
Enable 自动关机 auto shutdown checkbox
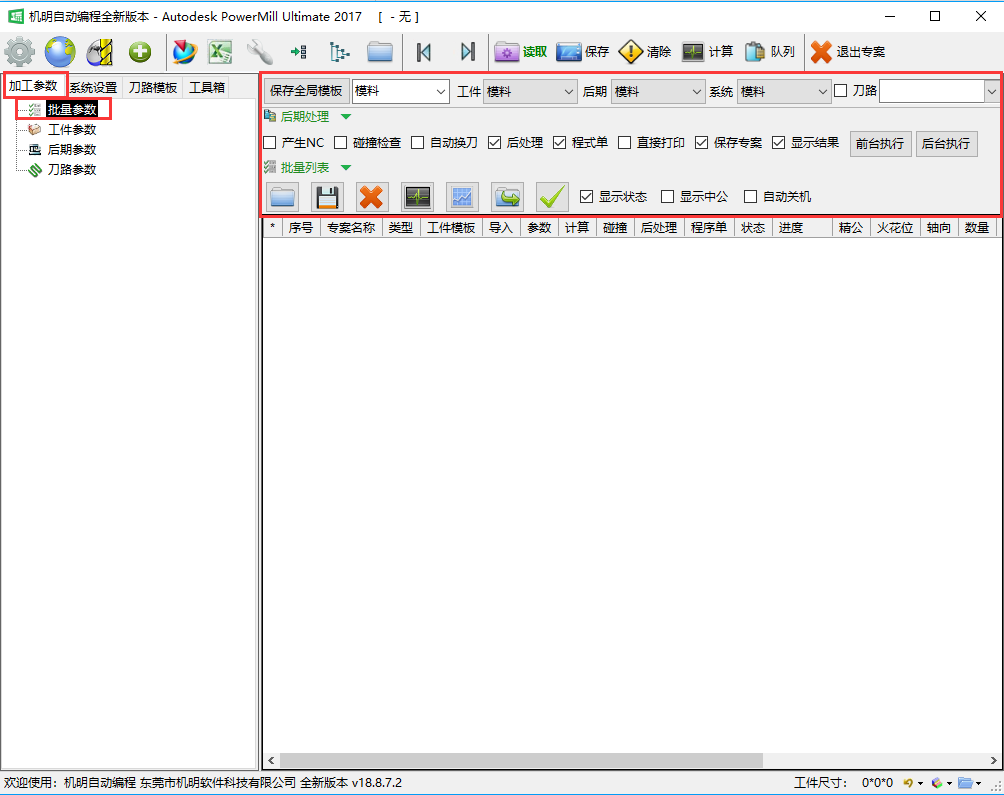(750, 197)
